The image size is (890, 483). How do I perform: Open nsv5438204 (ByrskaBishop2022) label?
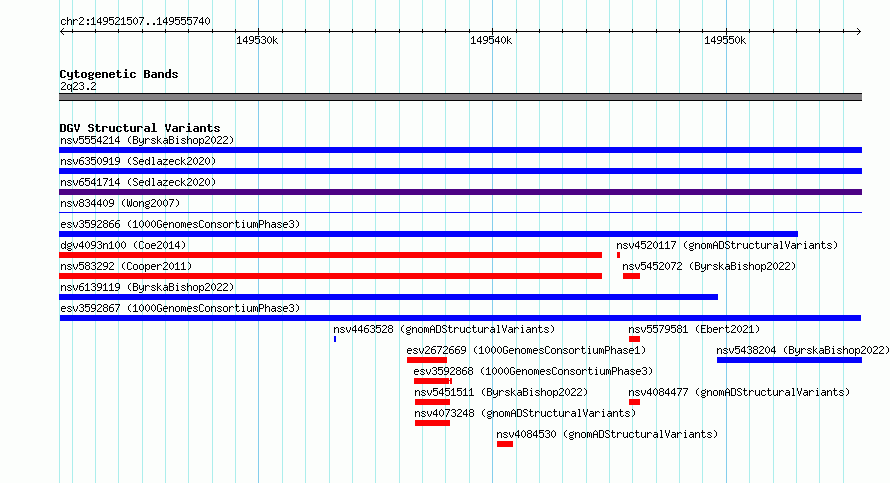coord(803,350)
